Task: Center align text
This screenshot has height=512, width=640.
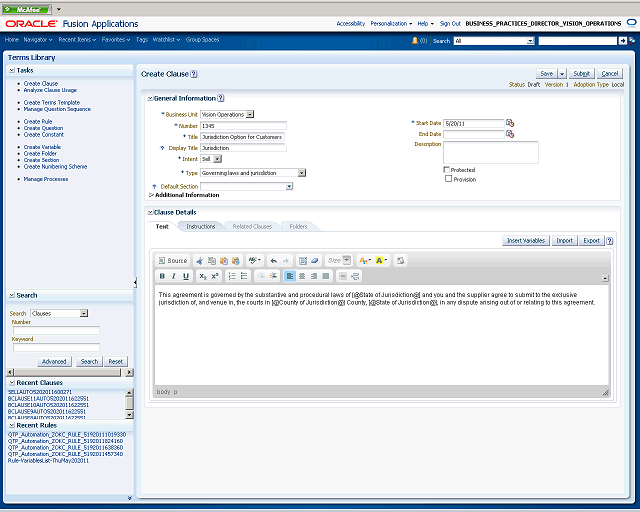Action: click(302, 276)
